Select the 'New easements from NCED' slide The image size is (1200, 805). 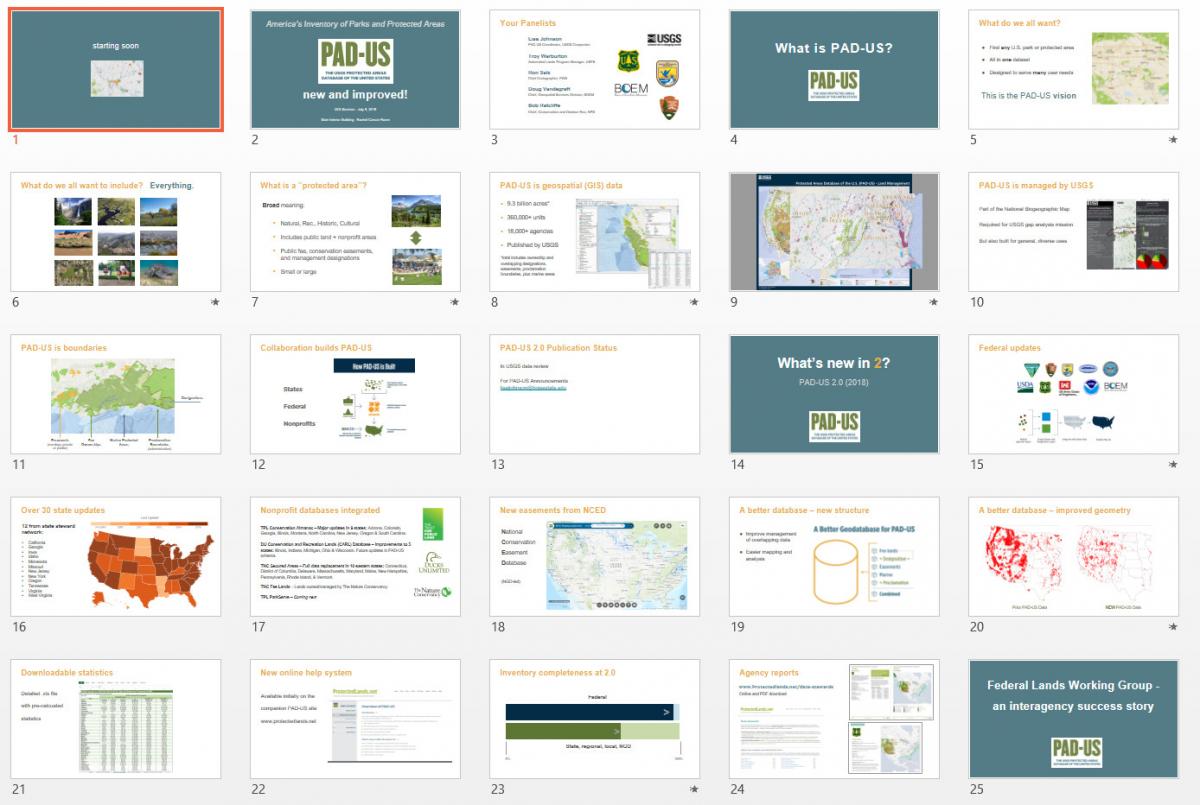click(595, 557)
